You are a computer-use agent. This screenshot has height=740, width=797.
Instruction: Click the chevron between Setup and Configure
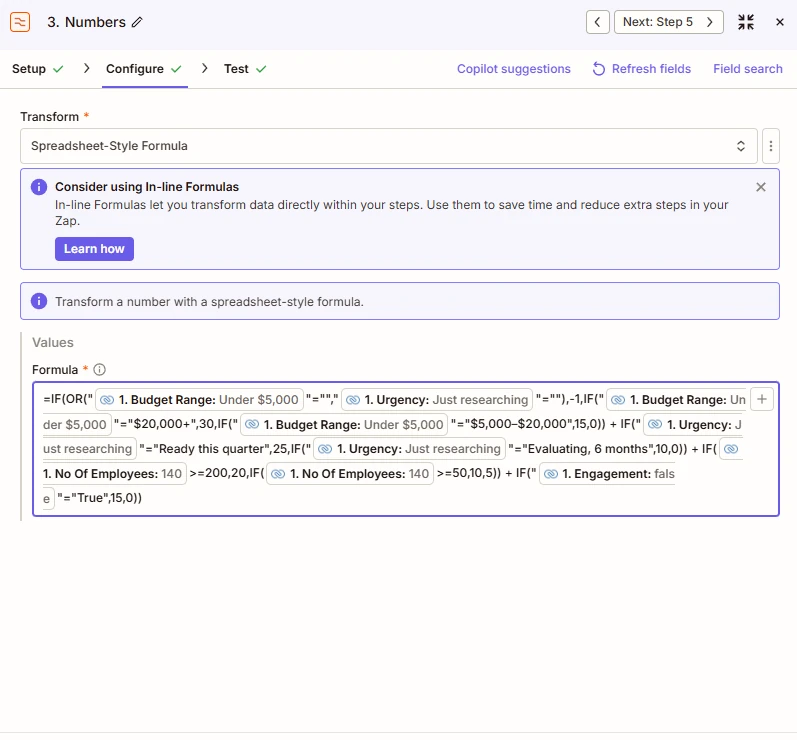[86, 68]
